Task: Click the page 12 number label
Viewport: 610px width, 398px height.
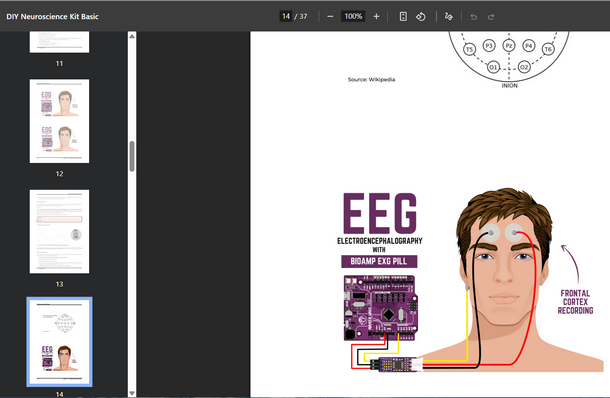Action: [59, 174]
